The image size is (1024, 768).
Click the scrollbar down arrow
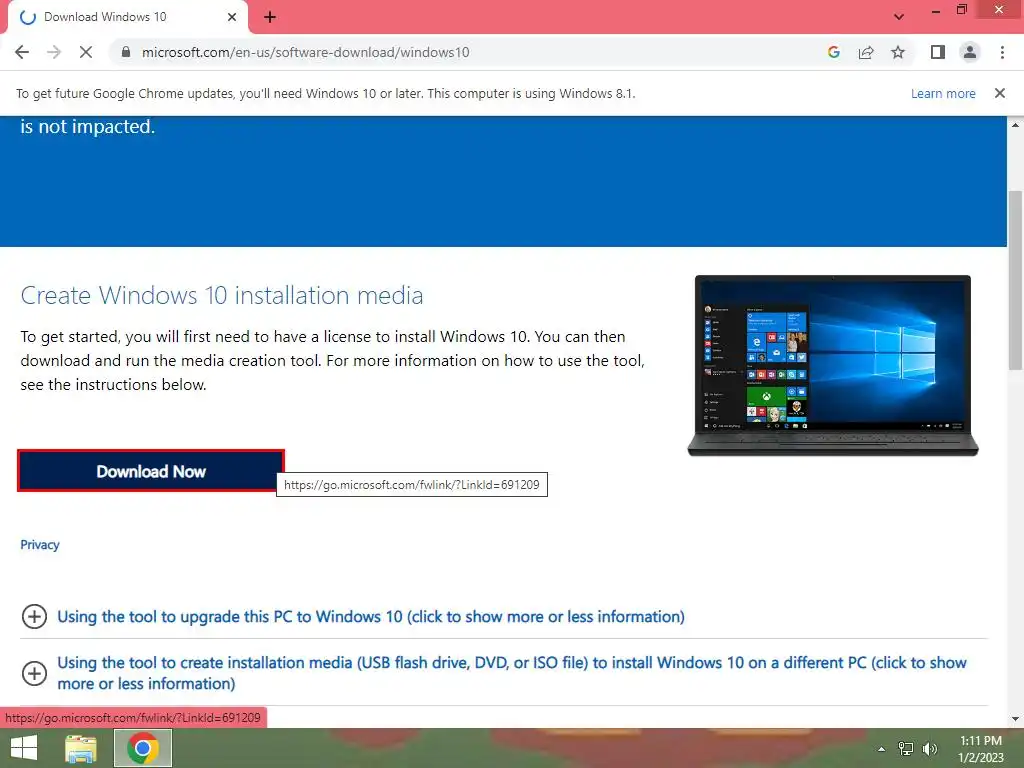[x=1015, y=719]
